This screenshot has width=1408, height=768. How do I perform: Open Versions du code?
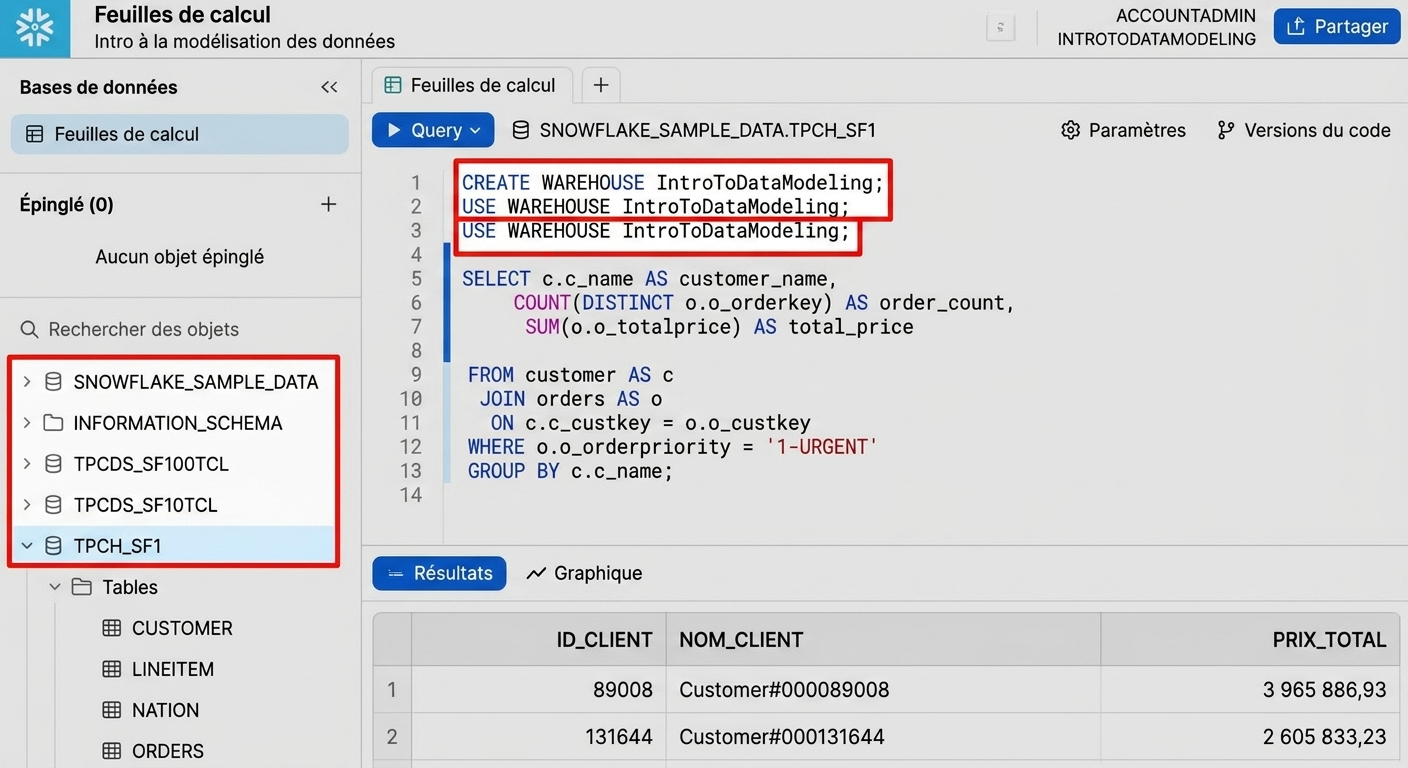coord(1303,130)
